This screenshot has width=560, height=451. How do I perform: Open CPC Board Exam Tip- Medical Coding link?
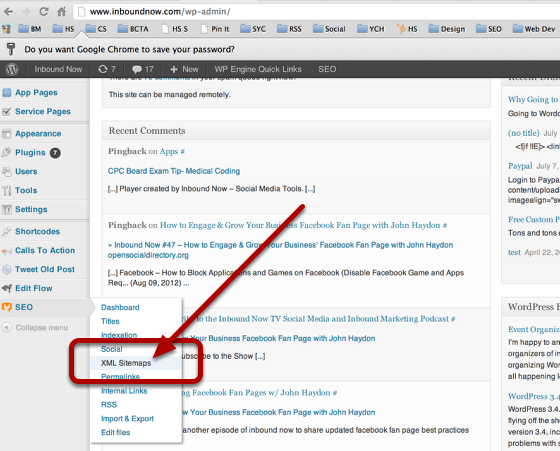point(174,171)
